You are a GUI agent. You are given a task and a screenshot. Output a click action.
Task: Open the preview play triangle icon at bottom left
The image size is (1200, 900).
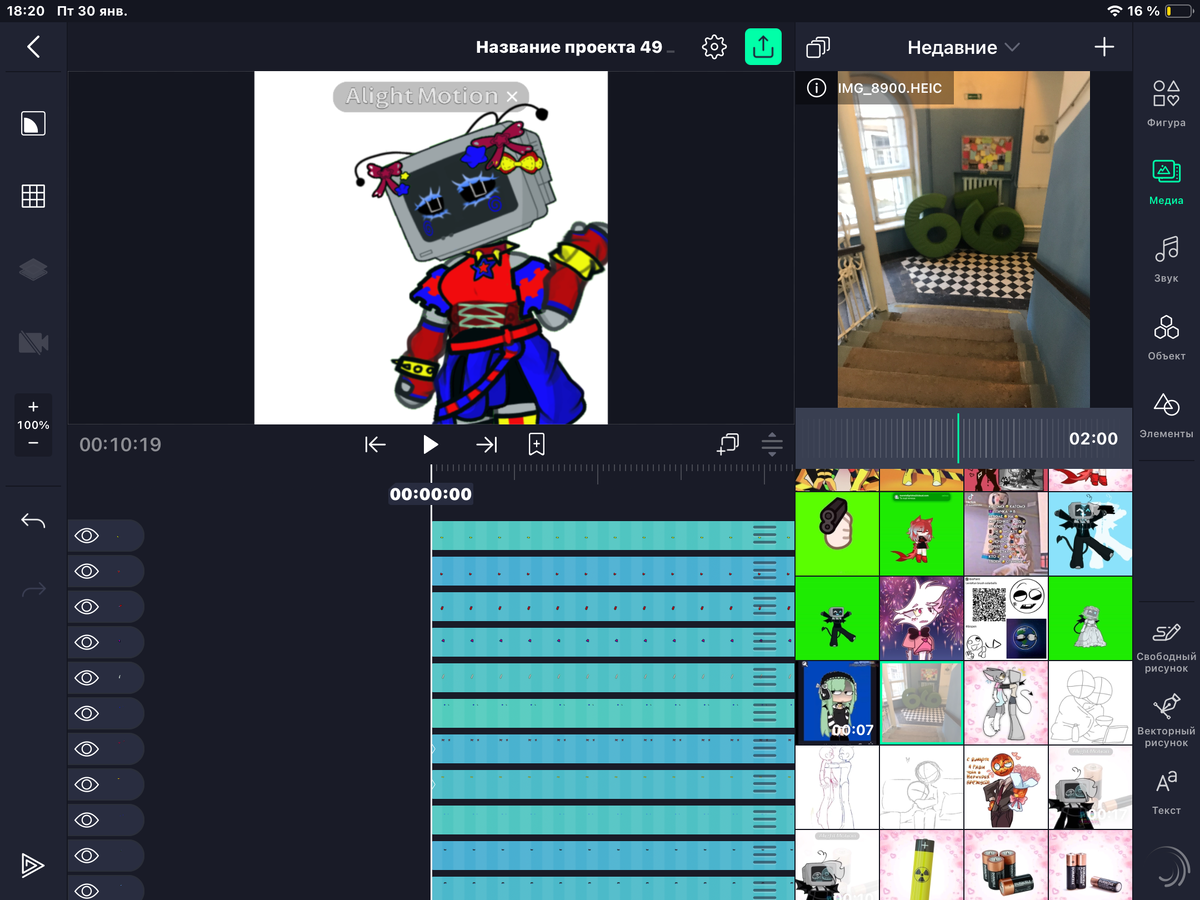click(x=33, y=865)
